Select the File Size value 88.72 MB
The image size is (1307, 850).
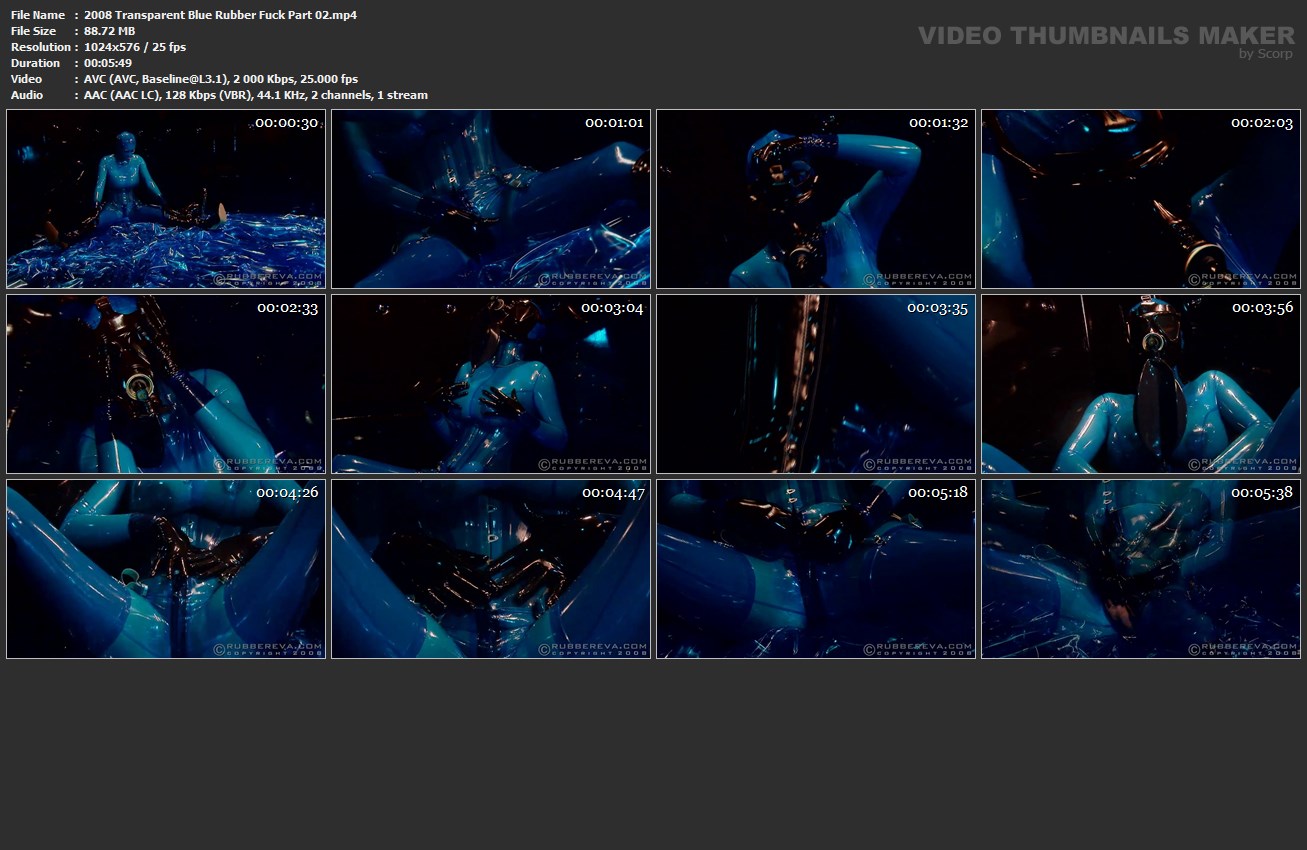coord(110,31)
